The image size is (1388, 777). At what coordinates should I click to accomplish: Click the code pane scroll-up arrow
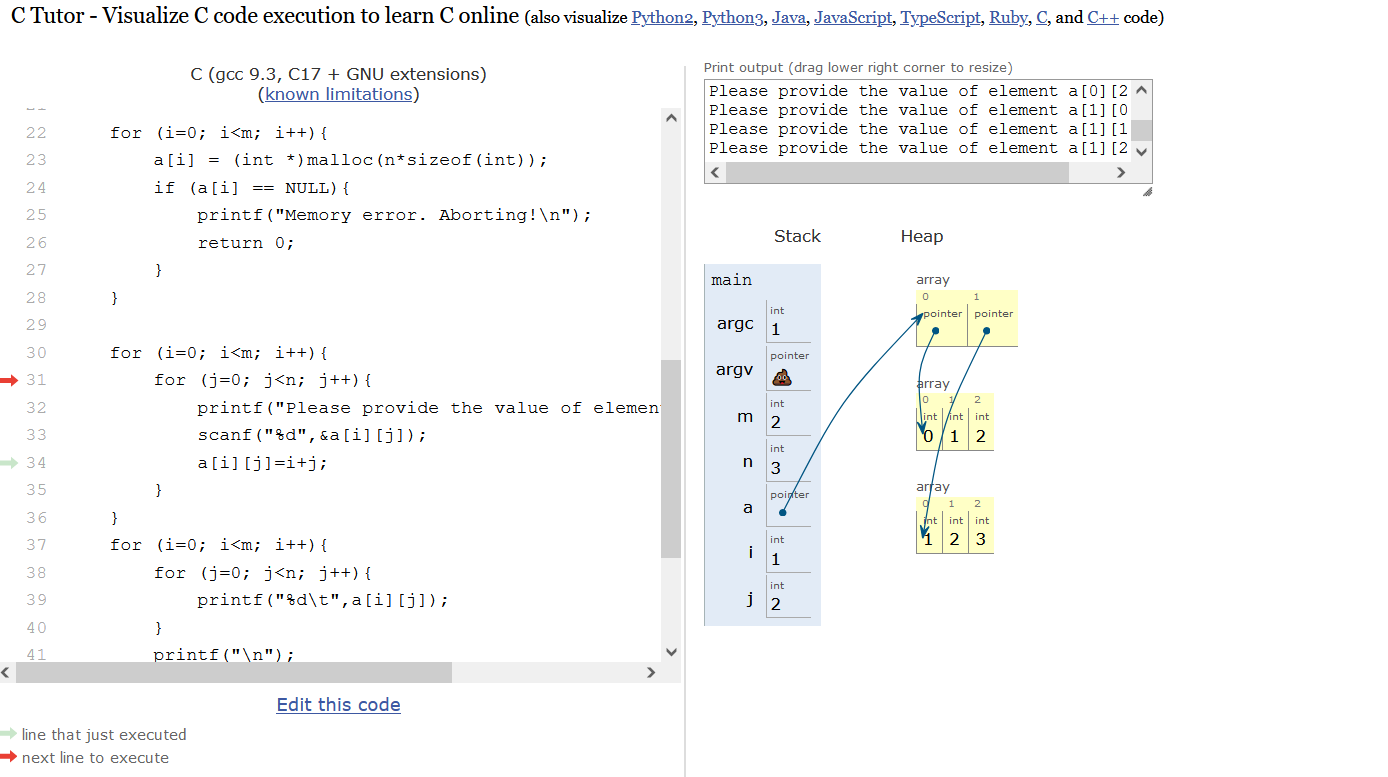(x=671, y=119)
